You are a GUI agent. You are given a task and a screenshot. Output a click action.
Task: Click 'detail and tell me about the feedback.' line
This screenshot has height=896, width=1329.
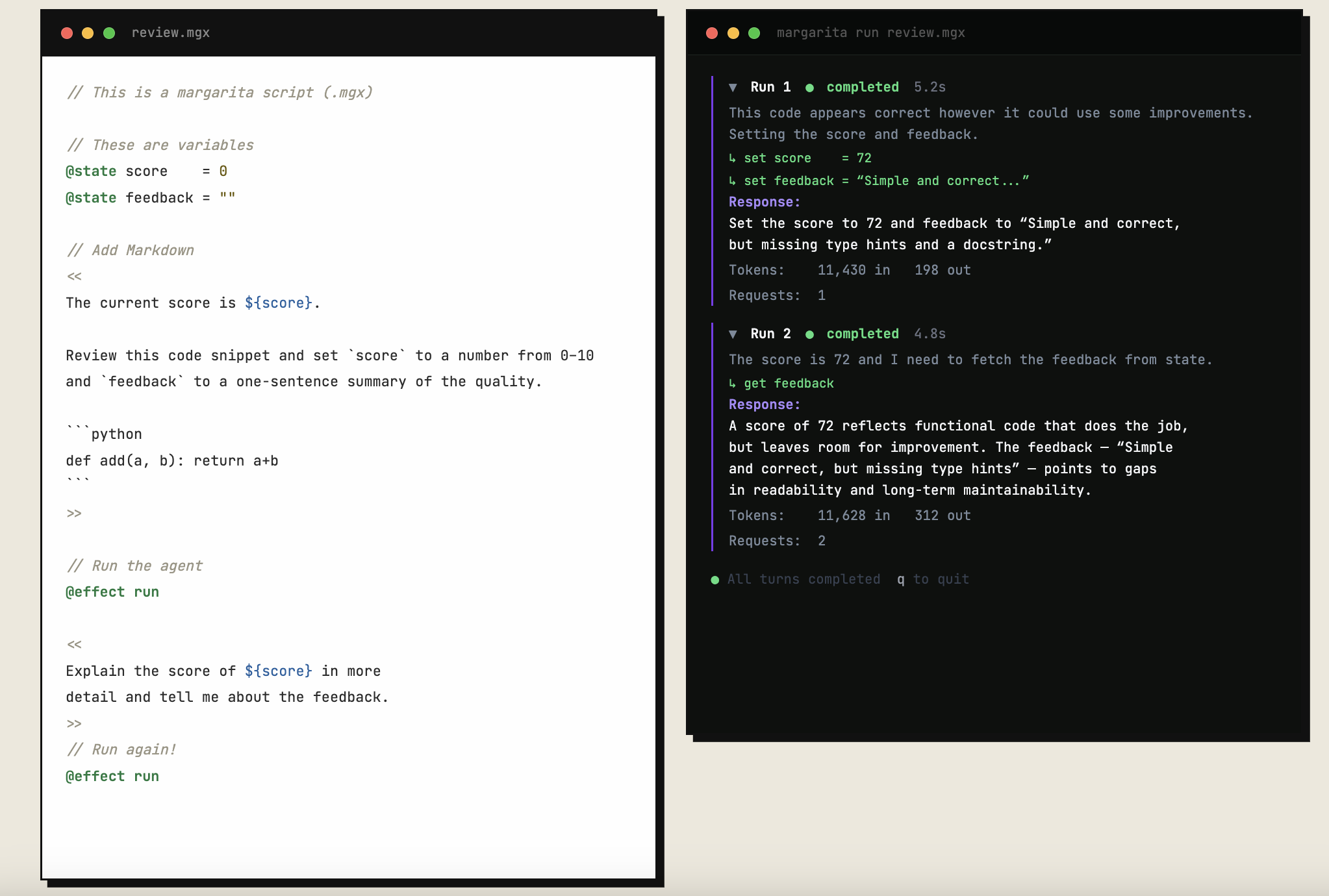pos(227,697)
